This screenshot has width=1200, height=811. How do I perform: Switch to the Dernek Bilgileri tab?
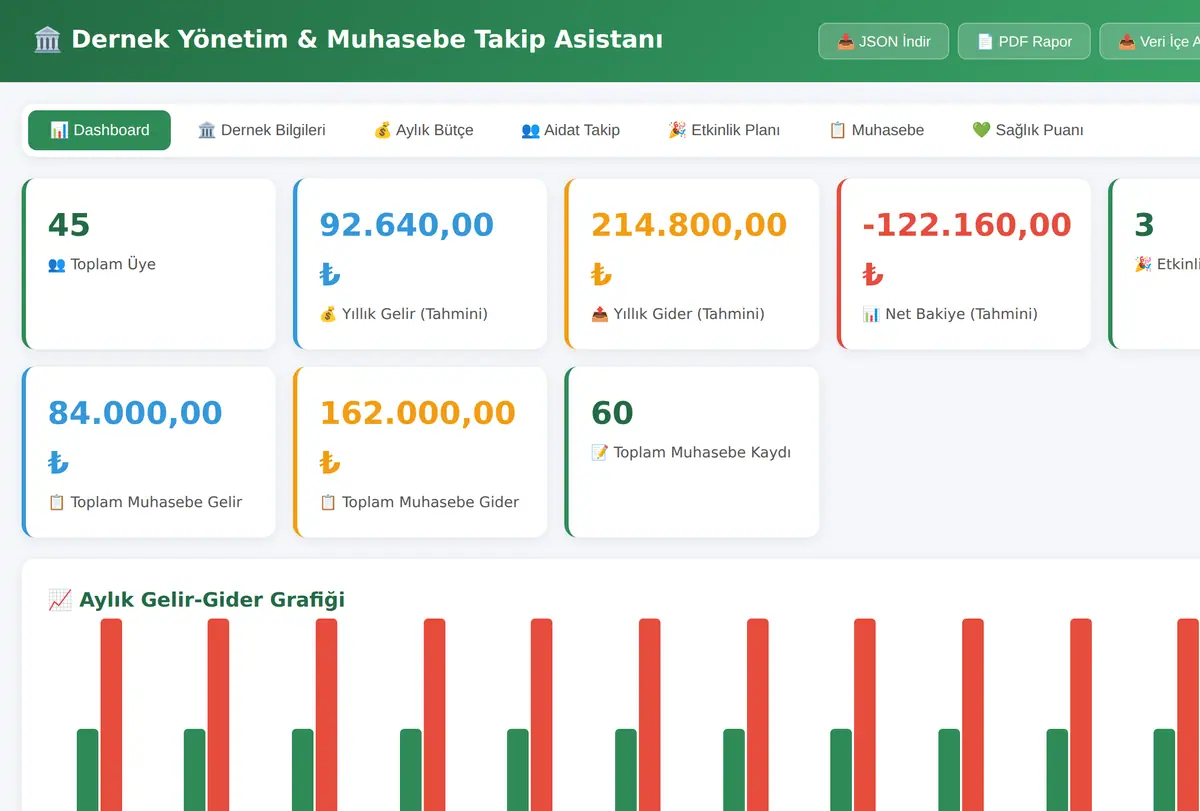pos(262,130)
